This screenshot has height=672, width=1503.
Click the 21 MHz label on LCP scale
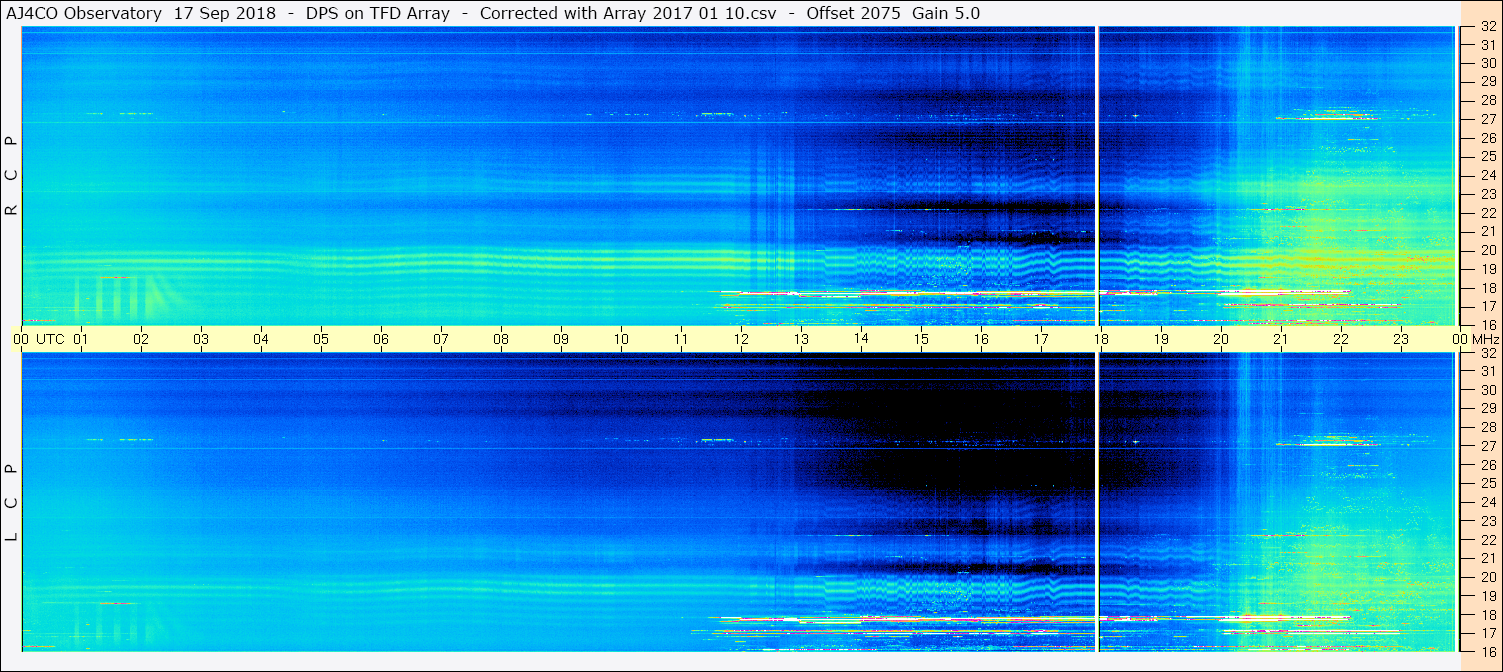point(1488,559)
